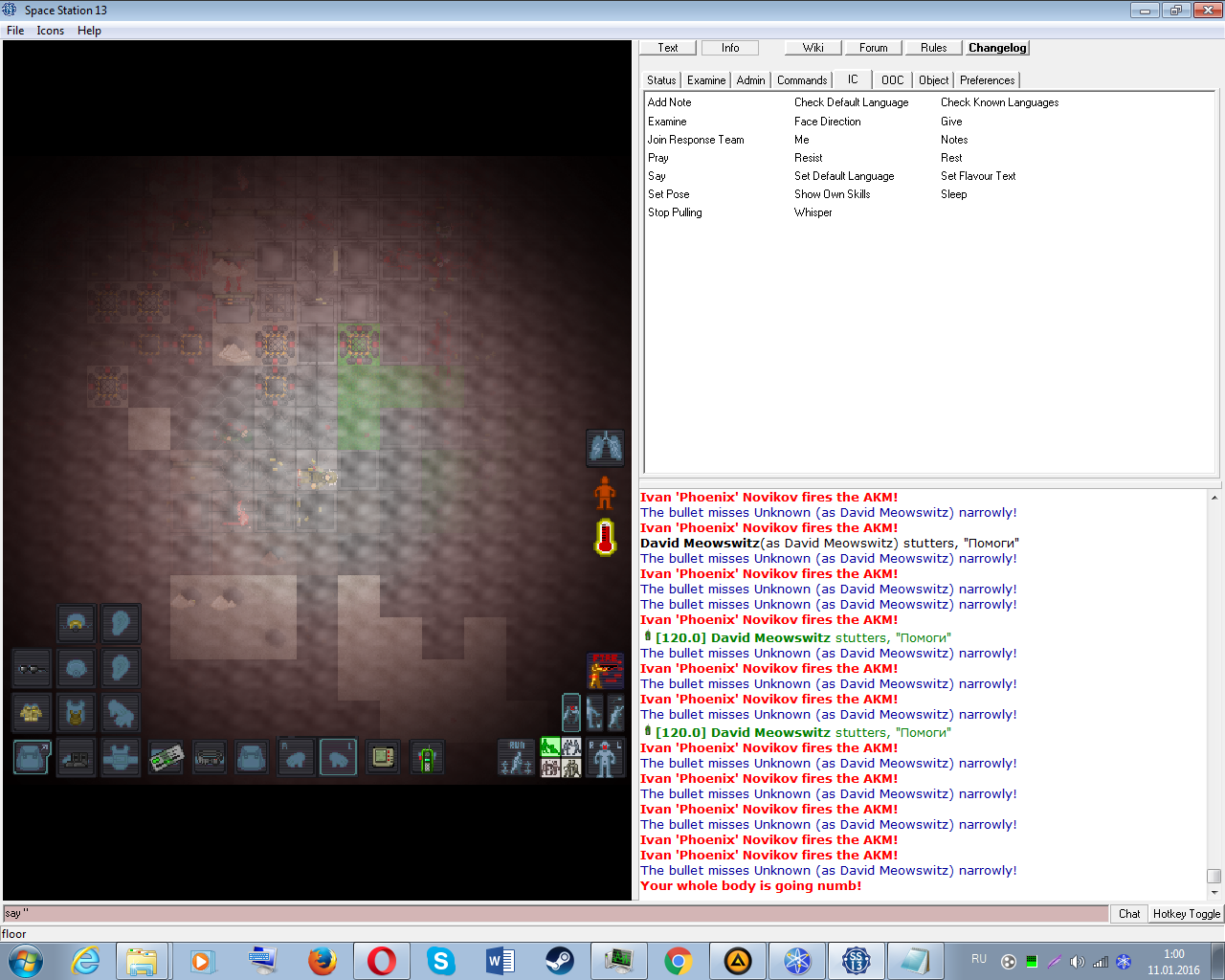1225x980 pixels.
Task: Toggle the Chat button beside input bar
Action: [x=1129, y=914]
